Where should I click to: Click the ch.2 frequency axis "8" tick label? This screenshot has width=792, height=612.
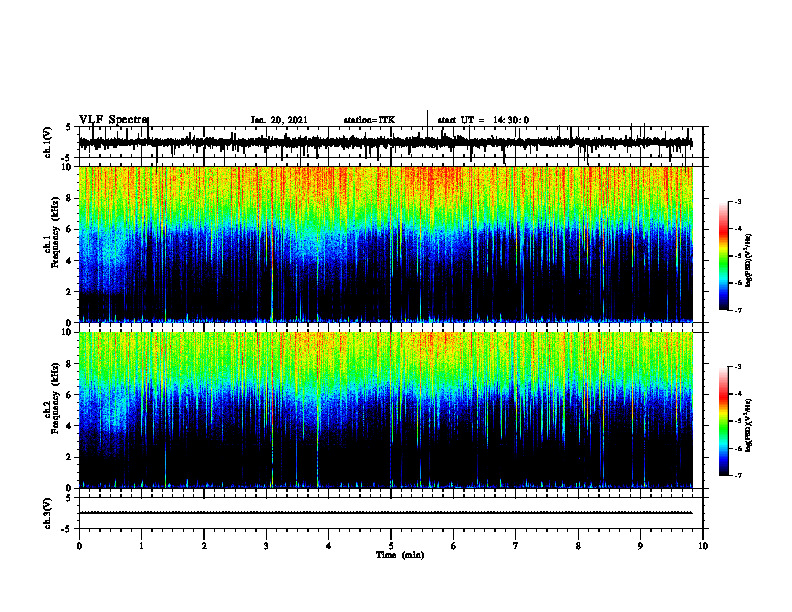tap(69, 364)
